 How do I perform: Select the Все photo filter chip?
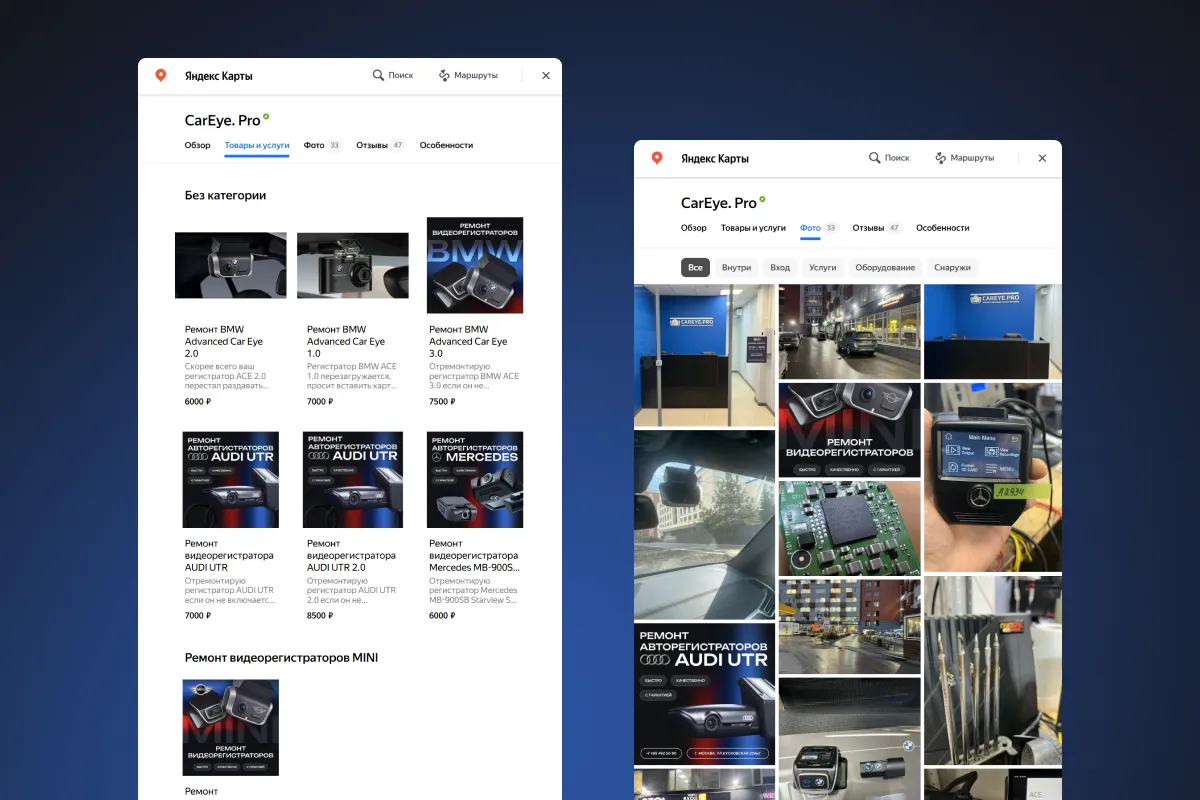point(695,267)
